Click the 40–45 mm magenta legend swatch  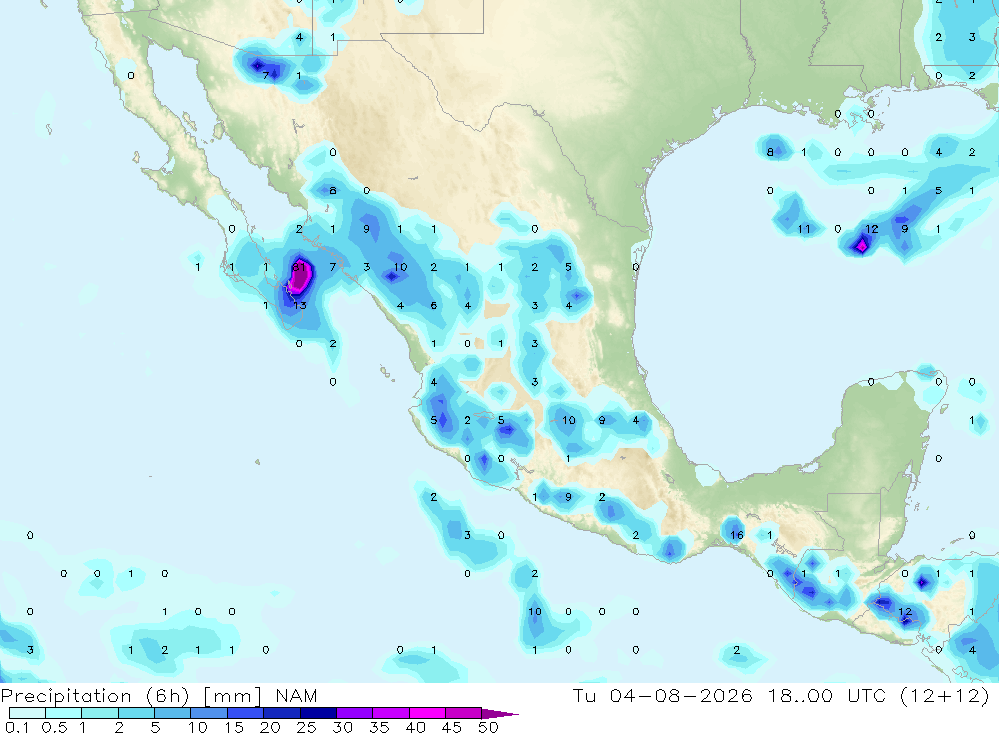pos(427,713)
